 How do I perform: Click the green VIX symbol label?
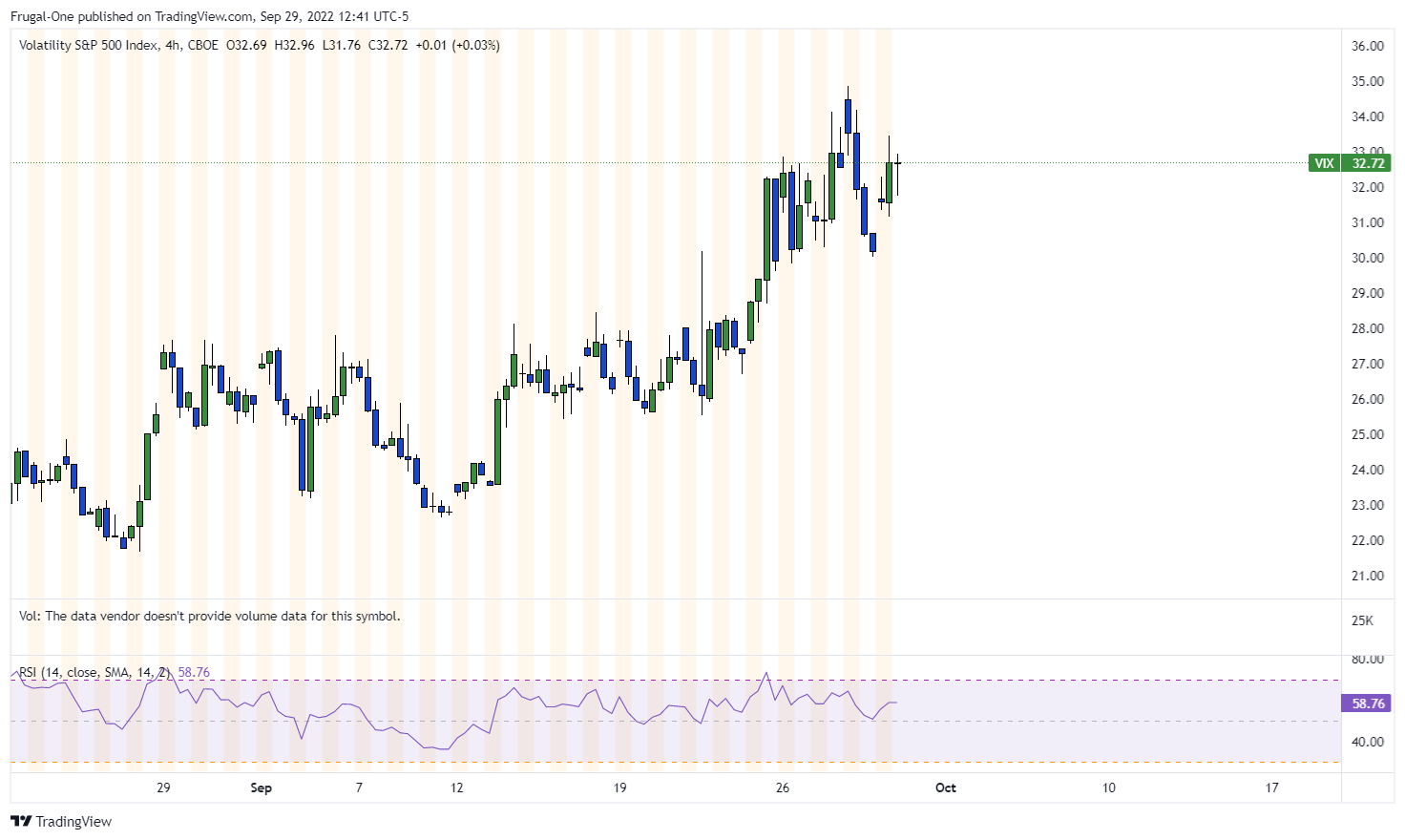pos(1325,163)
